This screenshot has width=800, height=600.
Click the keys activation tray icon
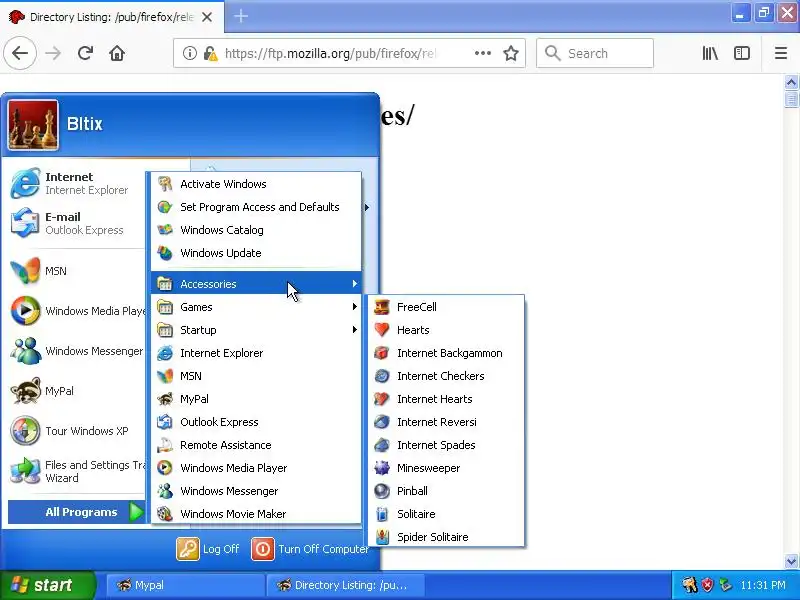click(x=690, y=585)
